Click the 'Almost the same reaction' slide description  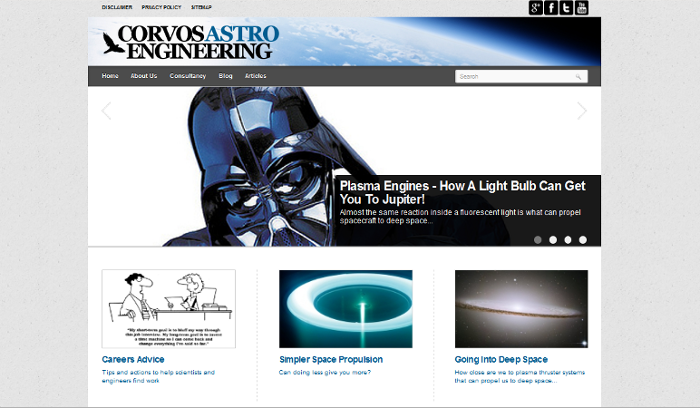460,216
